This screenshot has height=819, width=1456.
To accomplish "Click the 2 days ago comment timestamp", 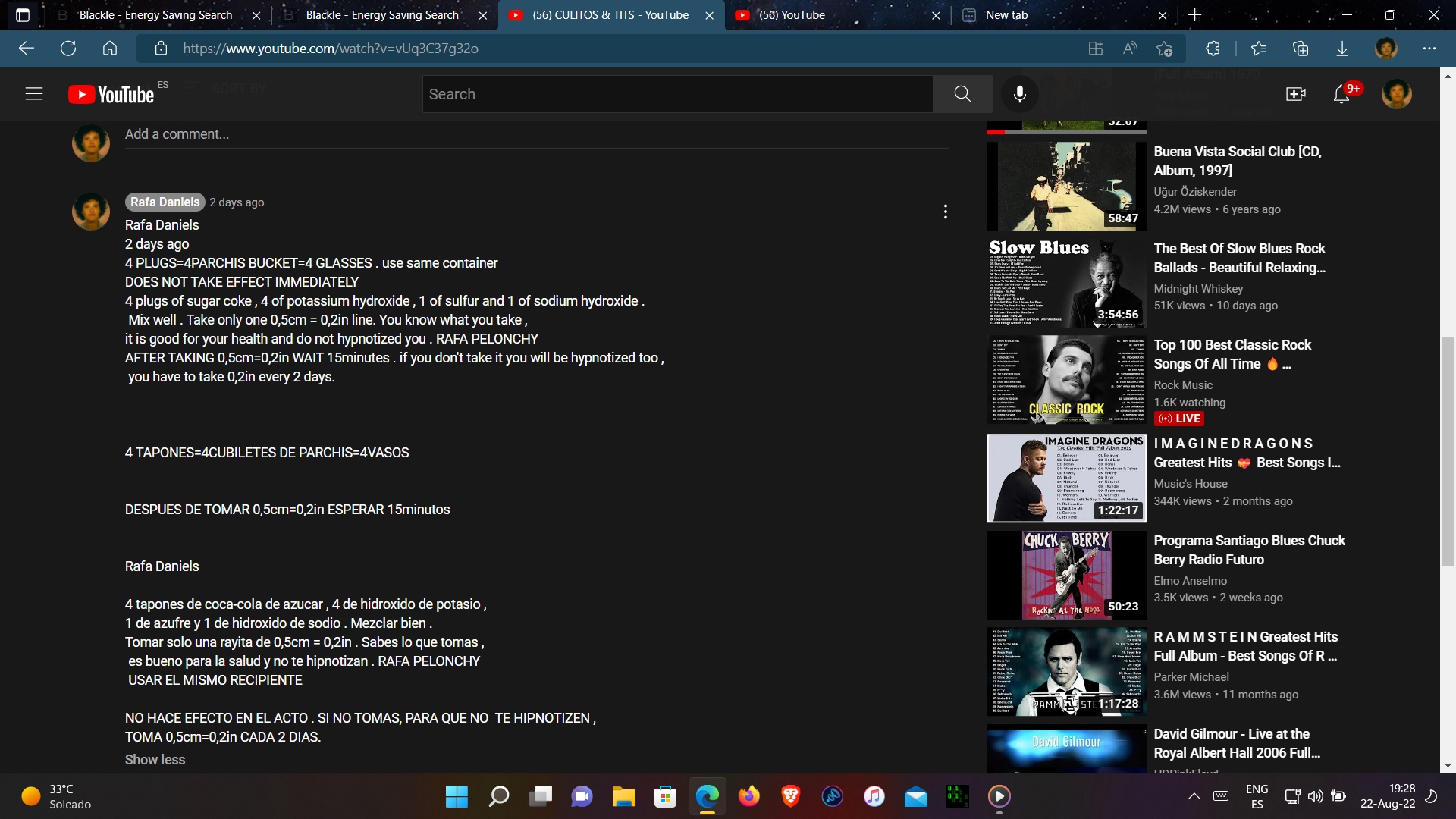I will point(237,202).
